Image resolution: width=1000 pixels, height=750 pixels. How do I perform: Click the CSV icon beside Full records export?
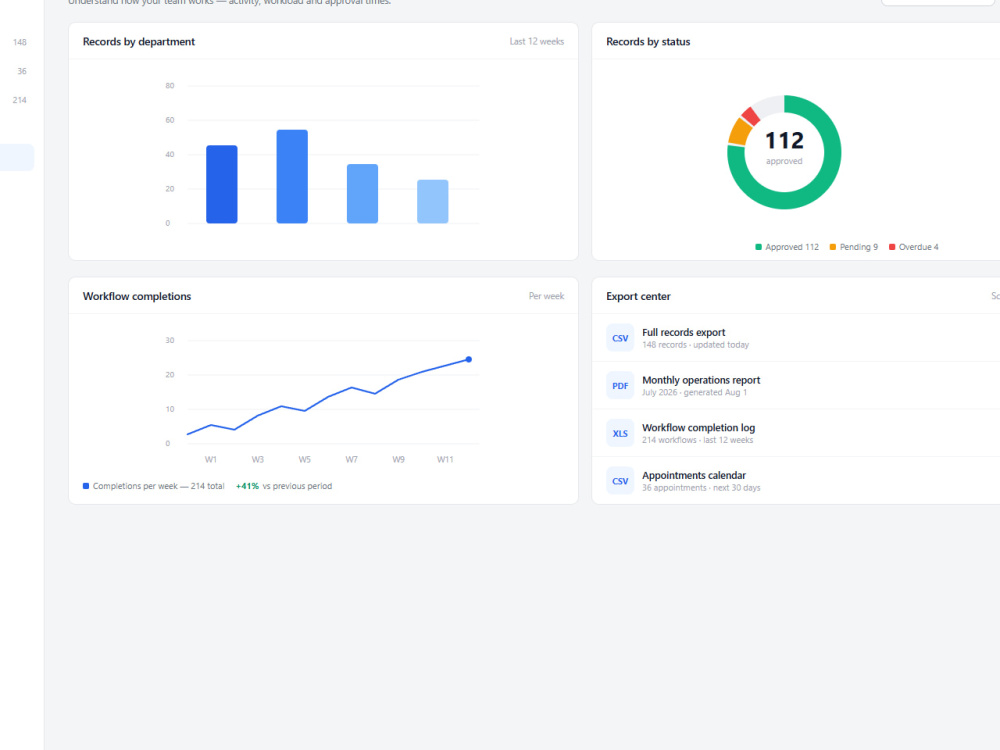tap(620, 338)
